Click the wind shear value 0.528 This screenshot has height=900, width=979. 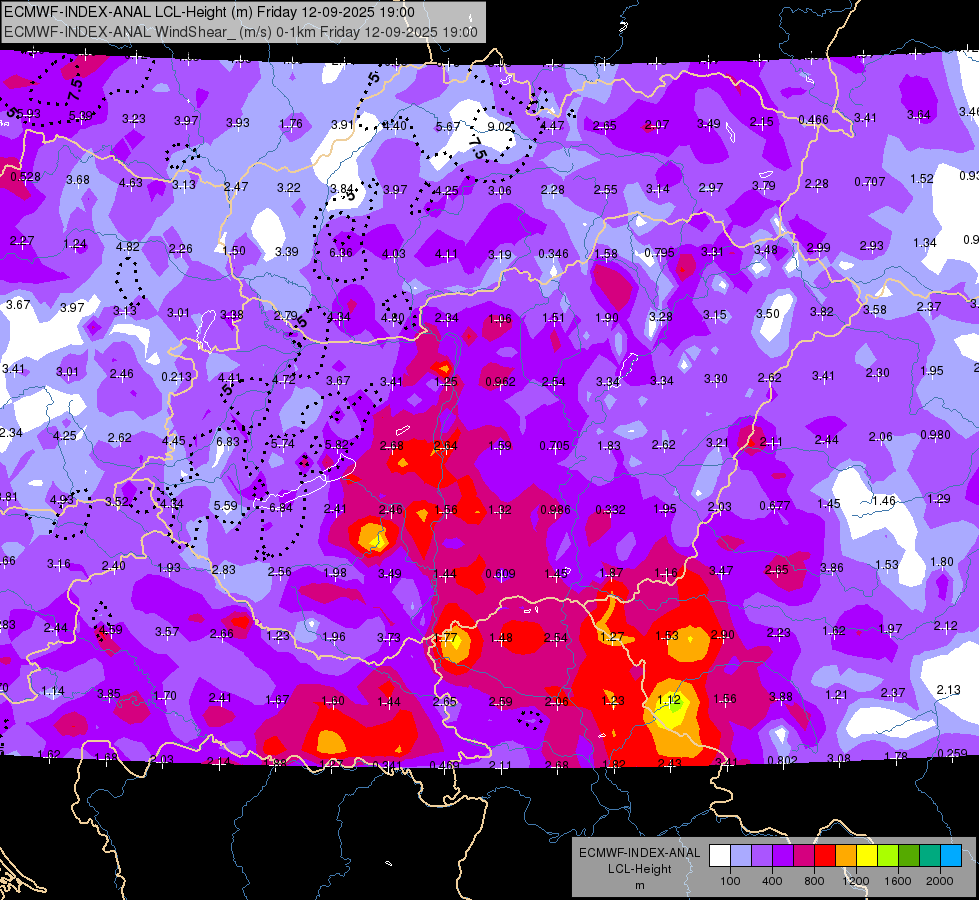tap(26, 176)
